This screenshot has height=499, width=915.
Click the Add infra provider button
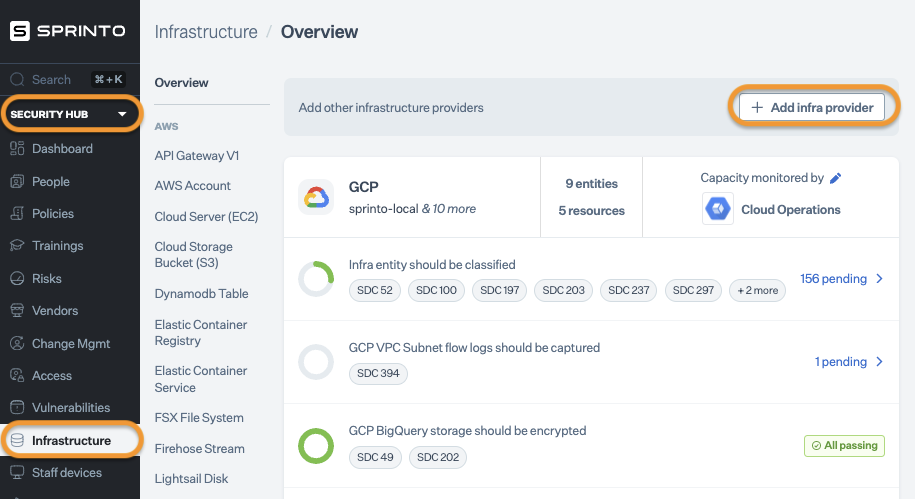click(x=812, y=107)
